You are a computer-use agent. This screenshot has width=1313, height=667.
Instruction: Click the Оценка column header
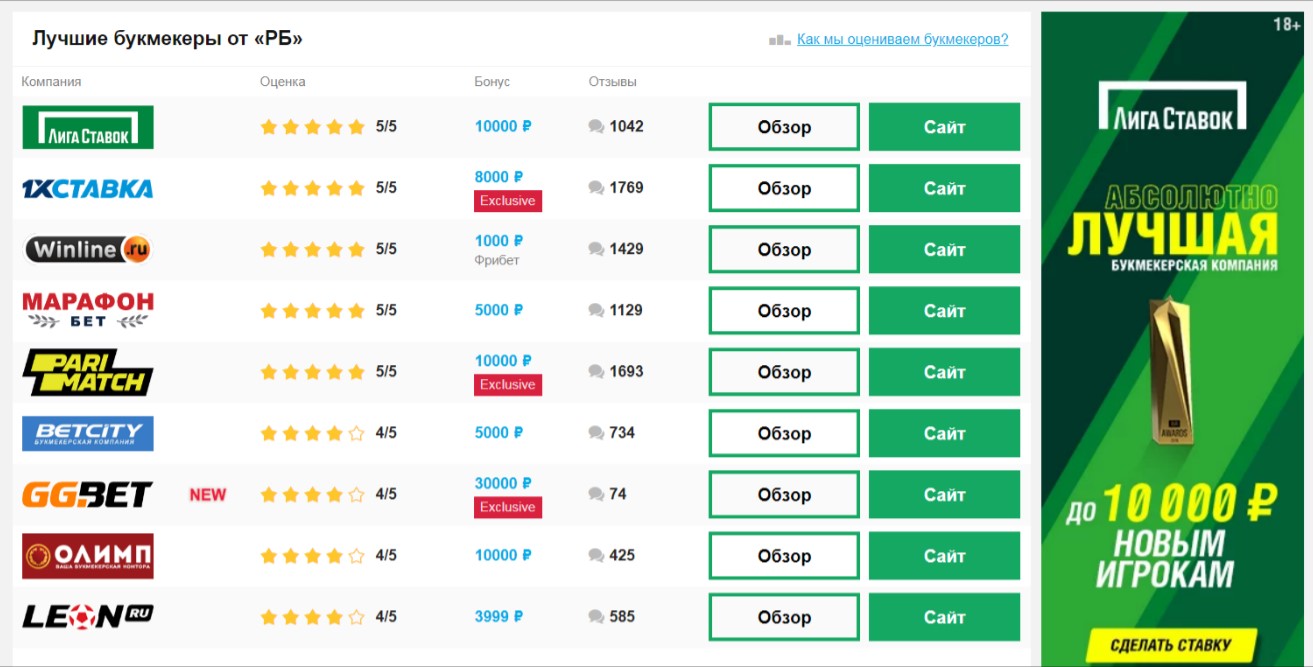(283, 82)
